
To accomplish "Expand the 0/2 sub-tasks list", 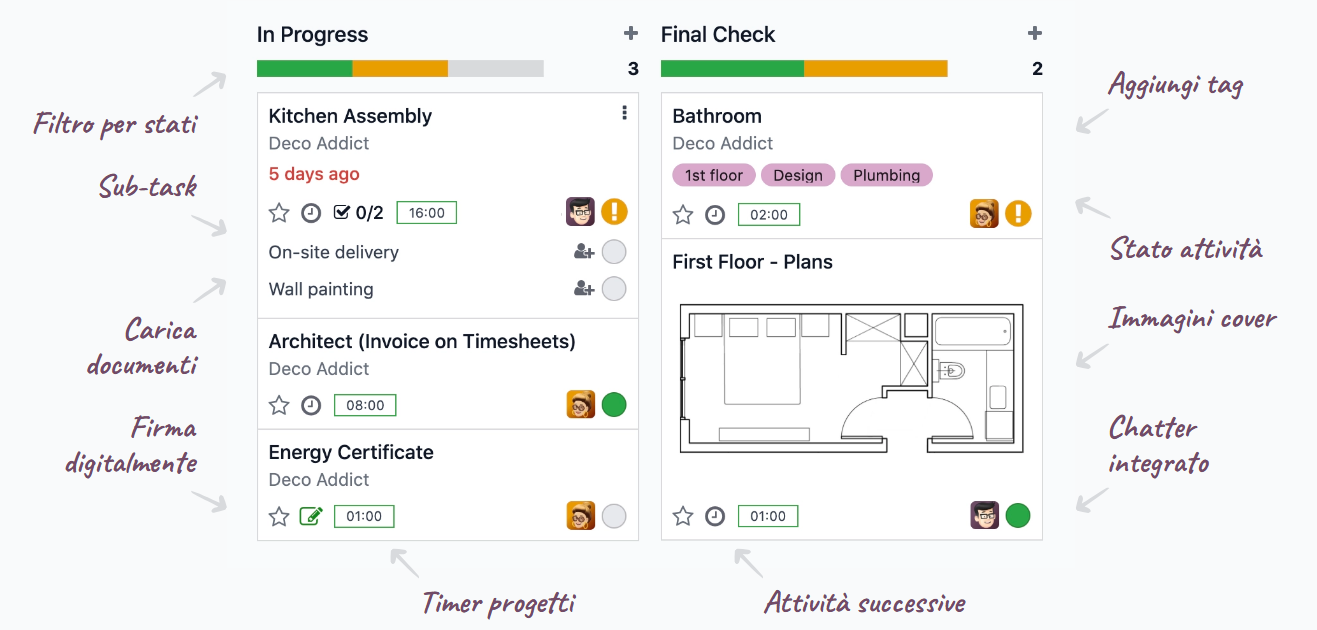I will click(x=358, y=213).
